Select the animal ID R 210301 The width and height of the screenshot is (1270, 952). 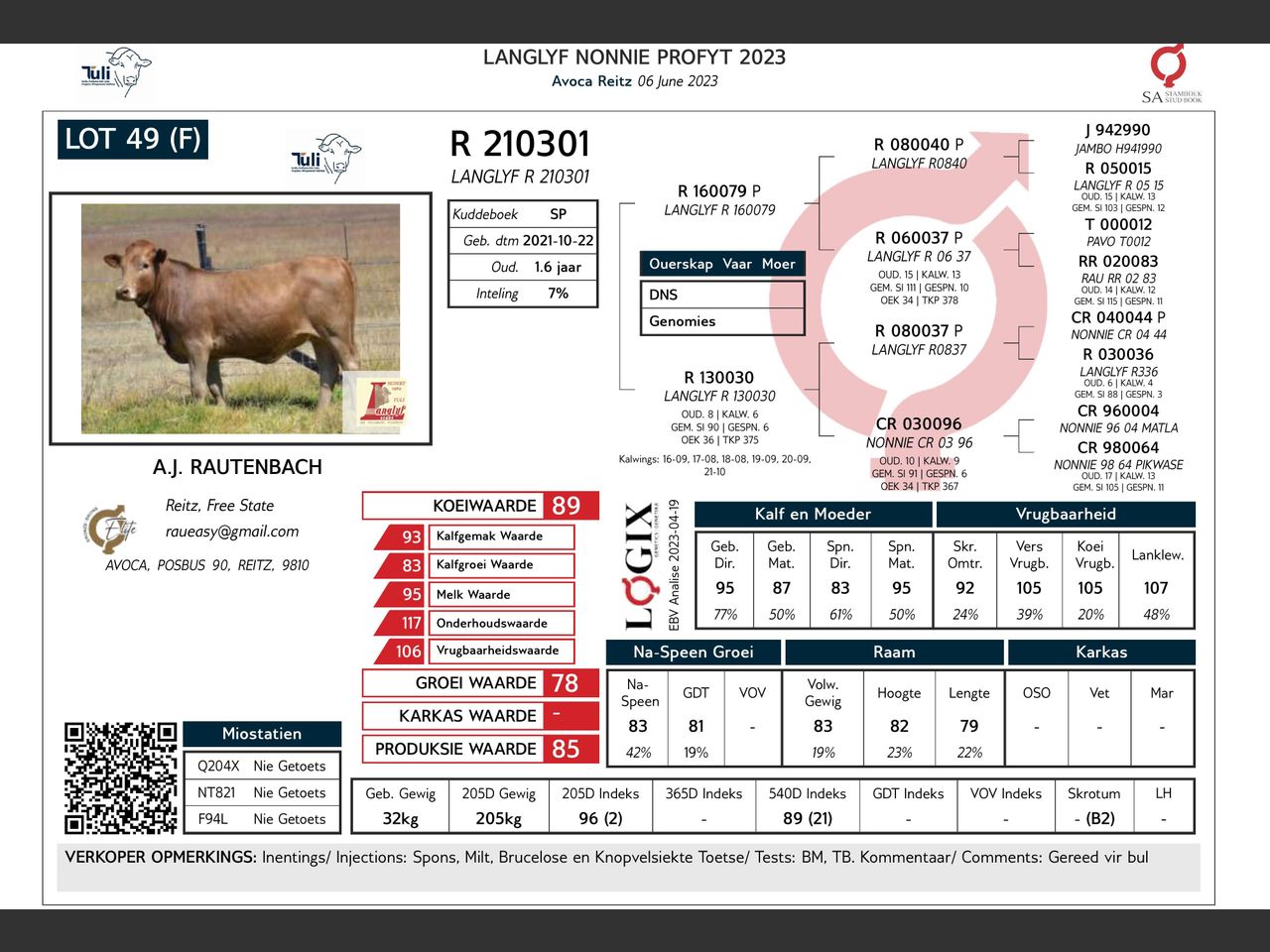(x=520, y=145)
